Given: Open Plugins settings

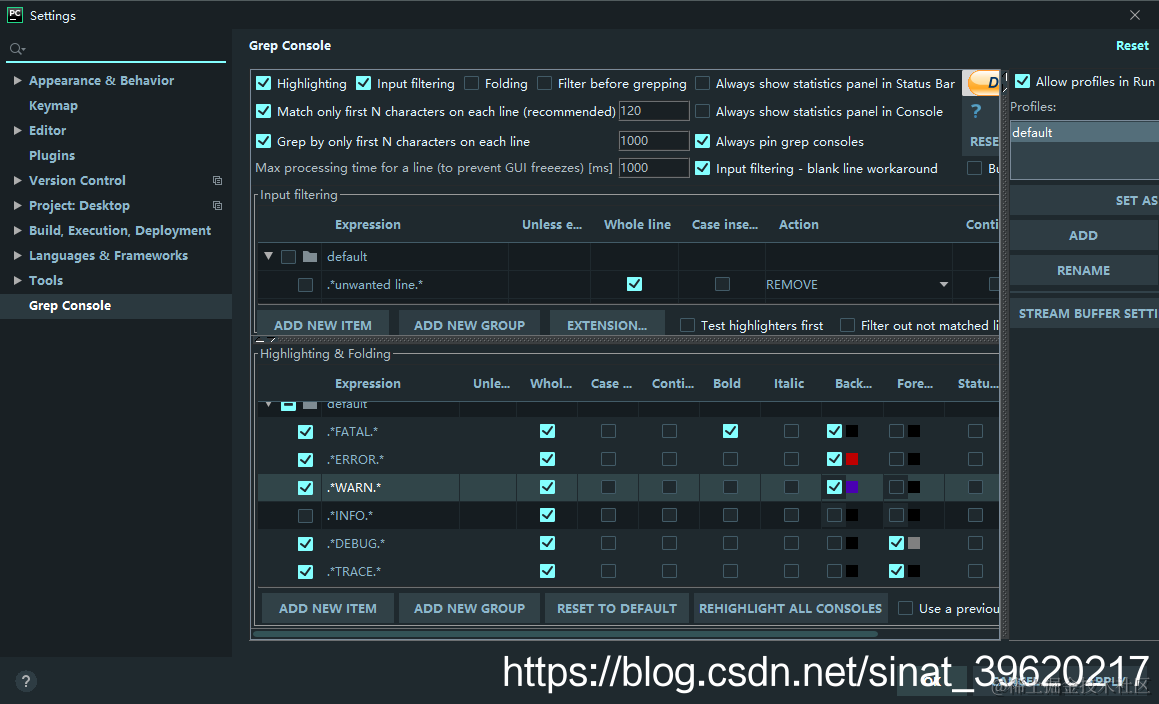Looking at the screenshot, I should point(52,155).
